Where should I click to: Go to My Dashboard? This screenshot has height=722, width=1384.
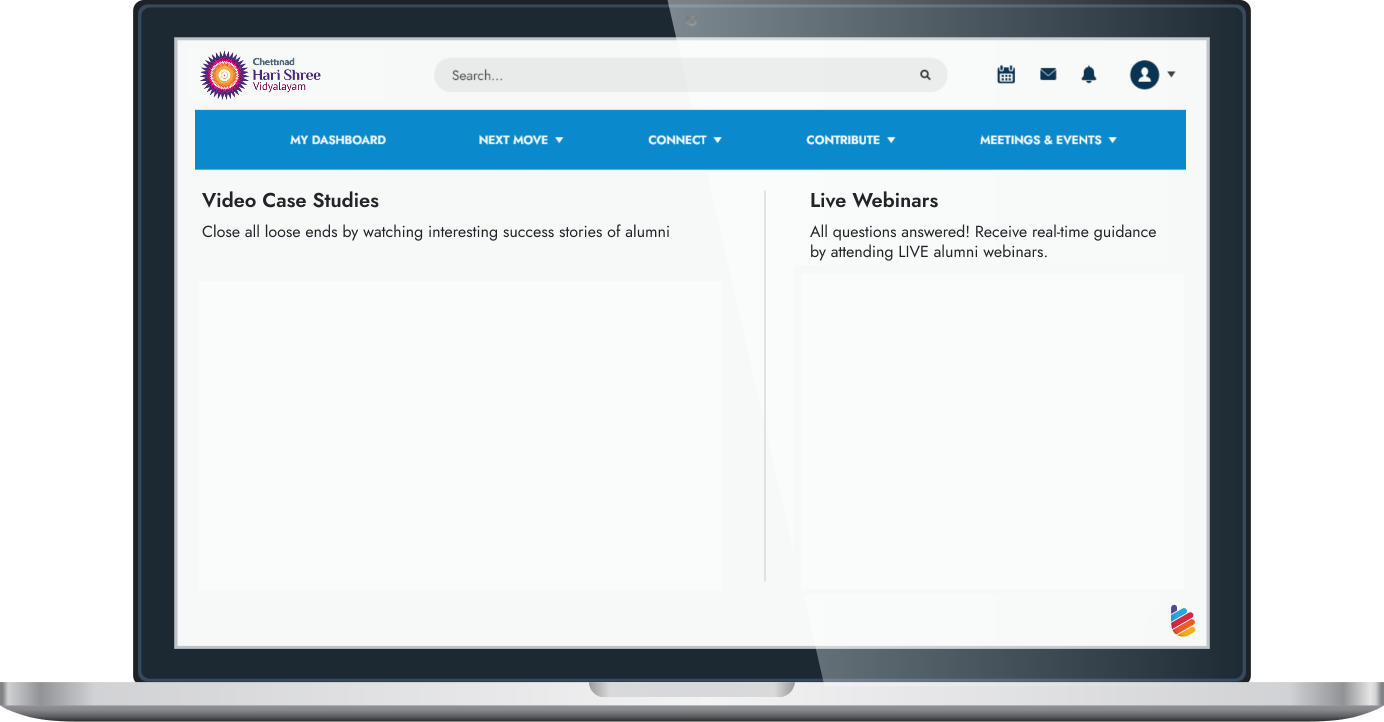338,140
